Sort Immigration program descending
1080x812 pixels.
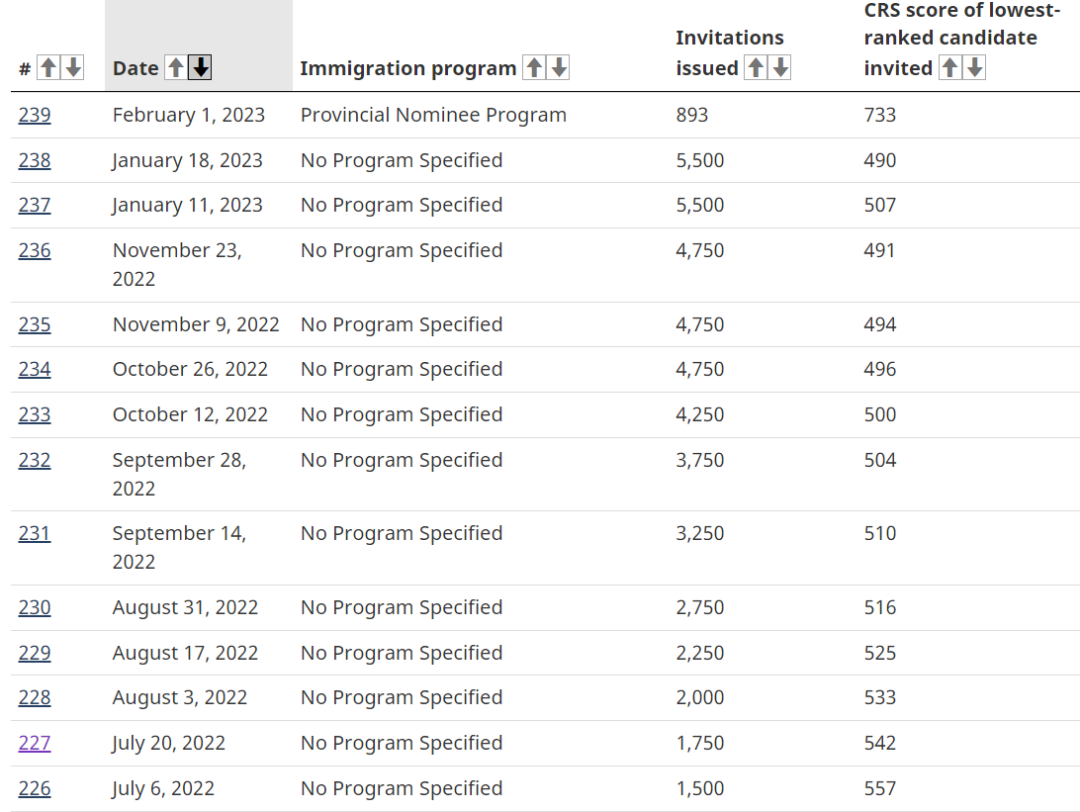tap(559, 68)
